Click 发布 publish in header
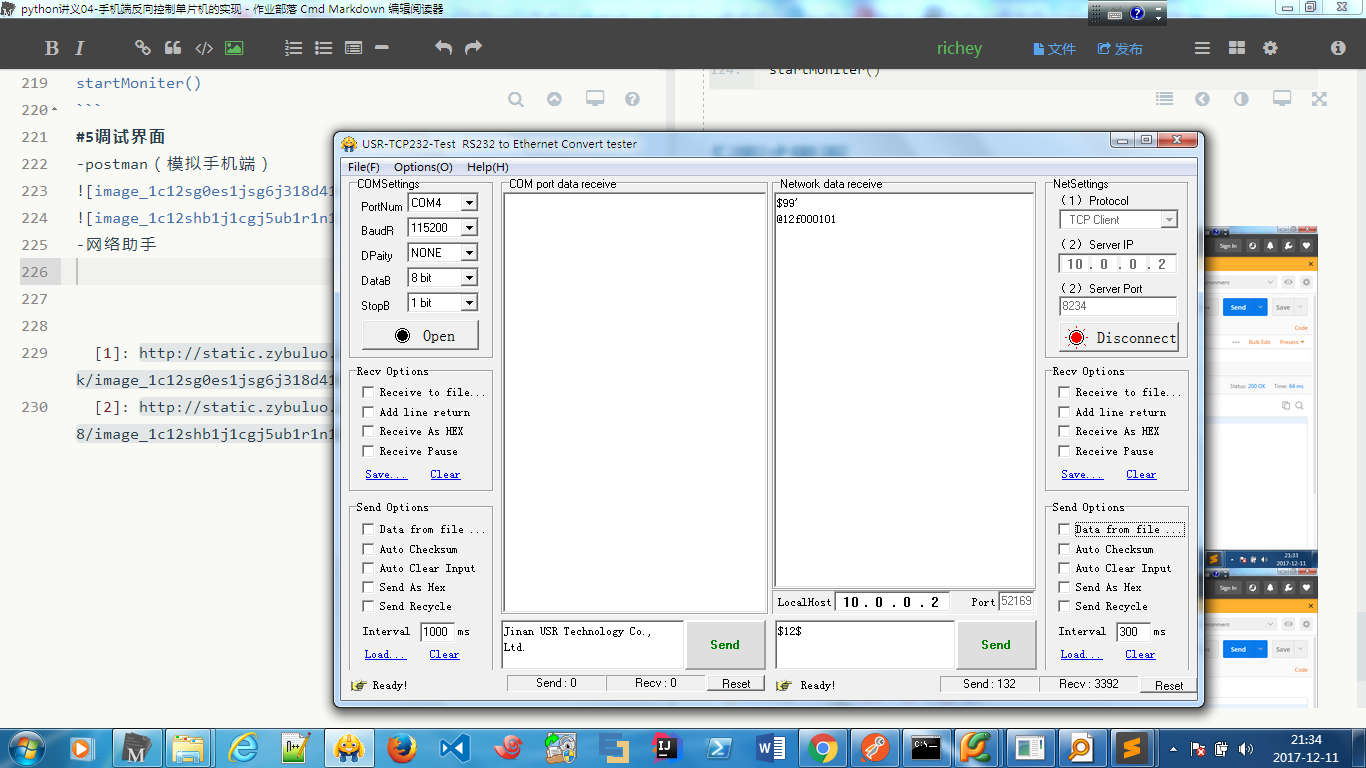 (1120, 48)
